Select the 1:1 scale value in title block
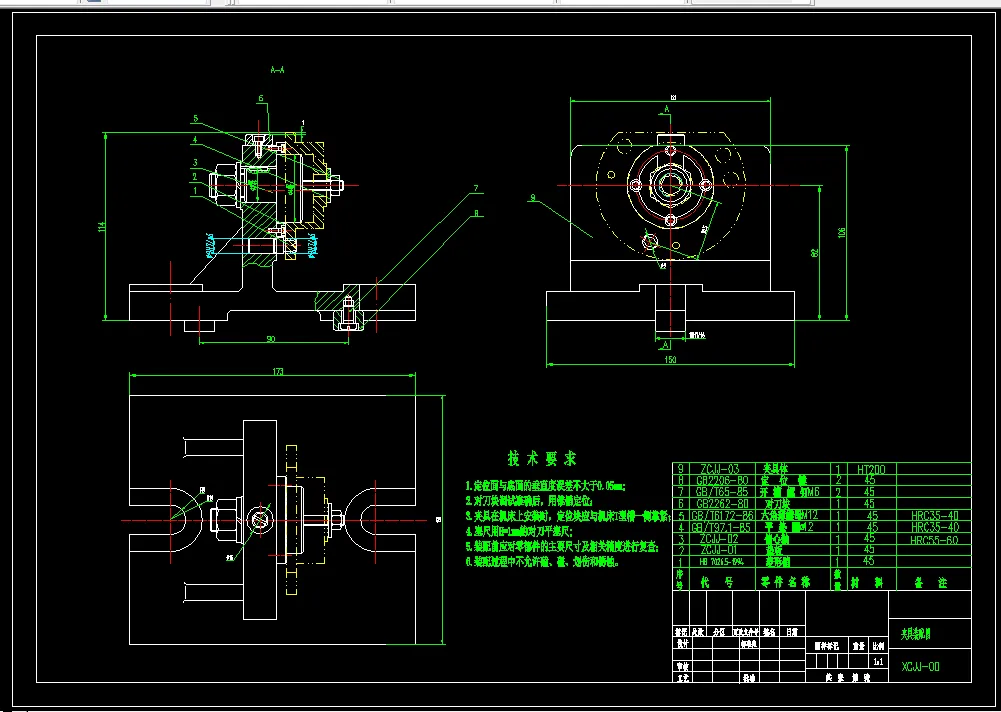Viewport: 1001px width, 712px height. tap(878, 662)
